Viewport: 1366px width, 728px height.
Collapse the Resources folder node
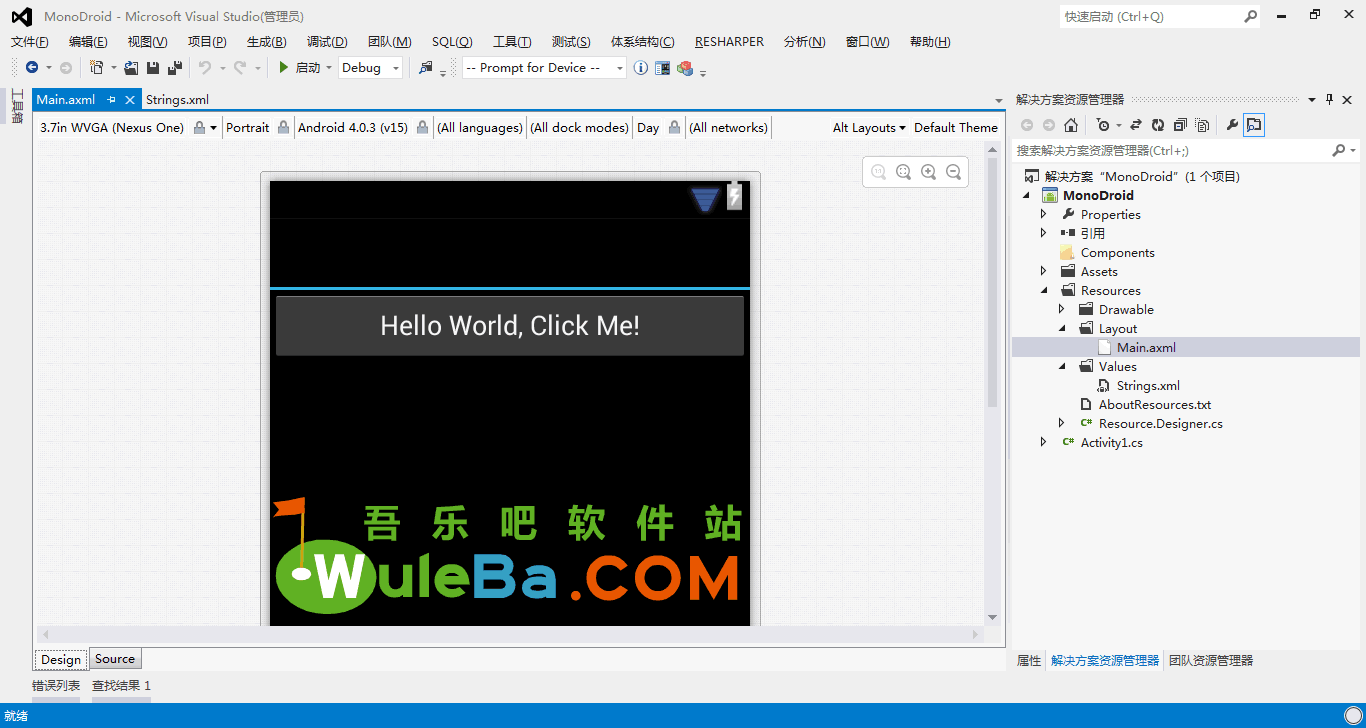[1044, 290]
